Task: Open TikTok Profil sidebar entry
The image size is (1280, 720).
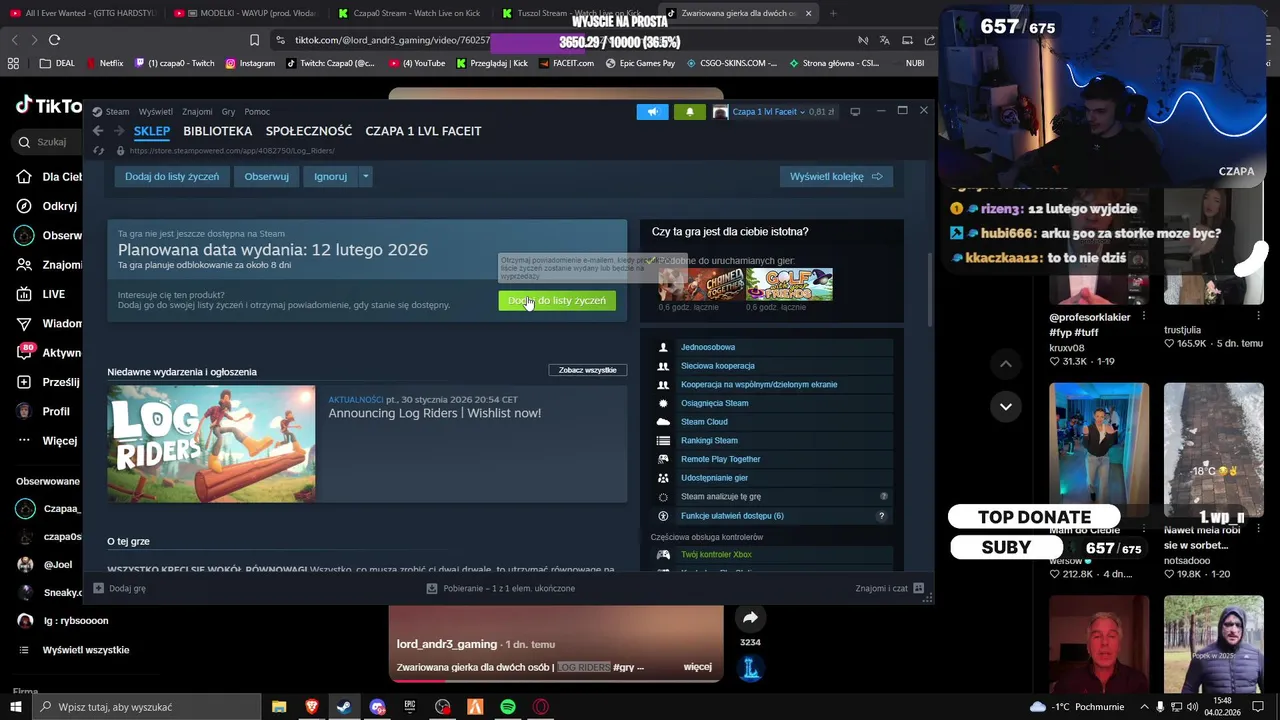Action: point(43,411)
